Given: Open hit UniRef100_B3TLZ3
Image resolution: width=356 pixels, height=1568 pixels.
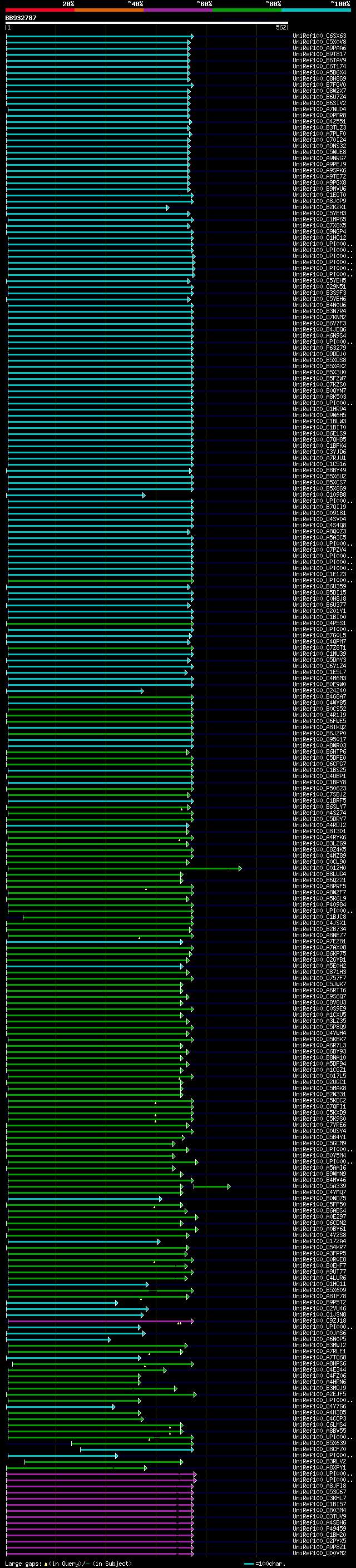Looking at the screenshot, I should point(319,128).
